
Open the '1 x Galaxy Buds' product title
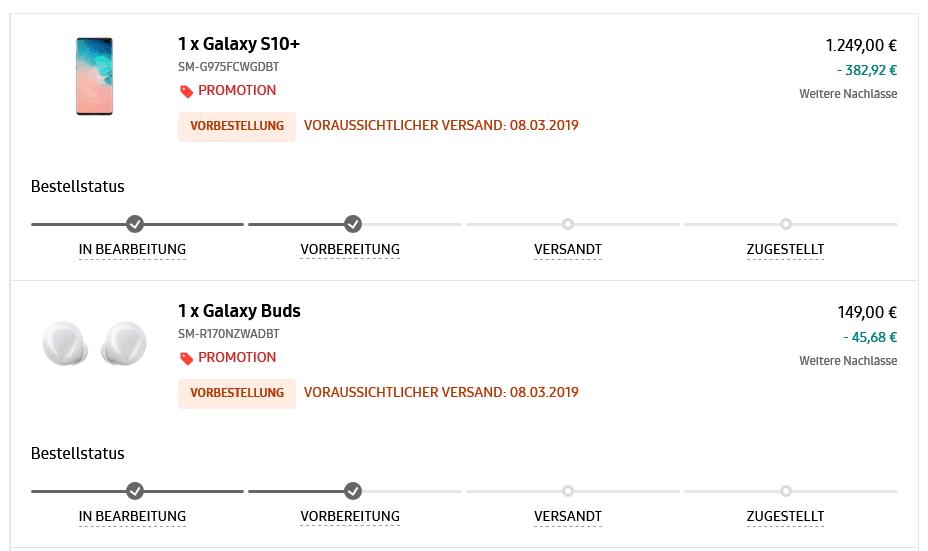(x=239, y=311)
